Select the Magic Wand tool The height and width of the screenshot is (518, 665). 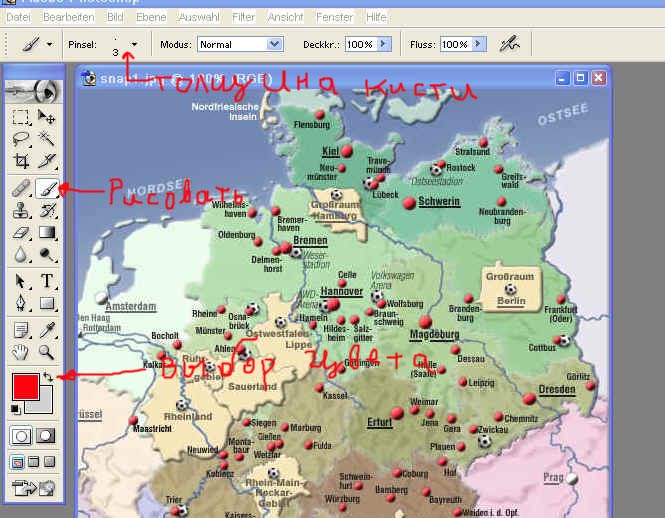46,139
